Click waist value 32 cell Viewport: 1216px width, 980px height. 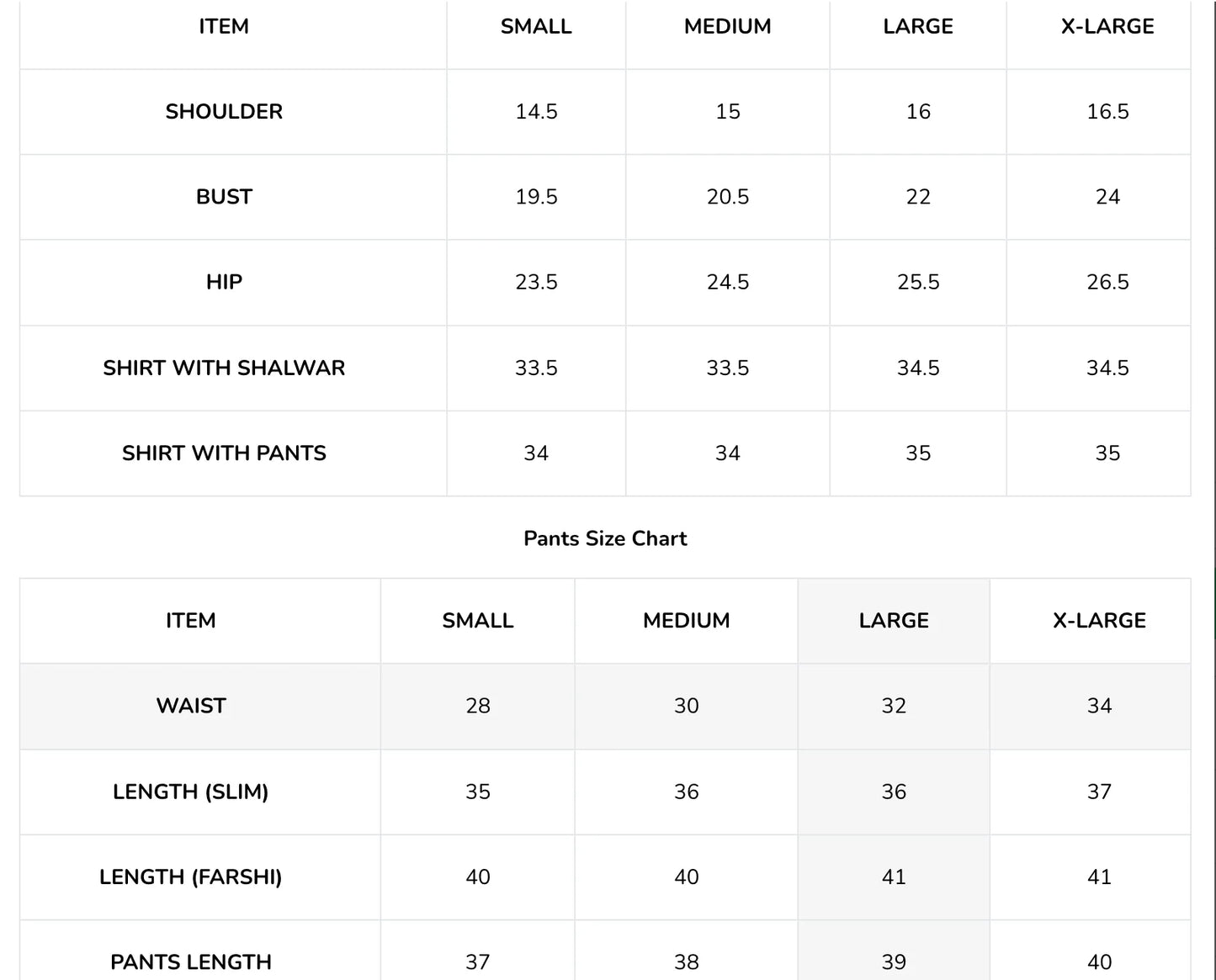coord(894,706)
